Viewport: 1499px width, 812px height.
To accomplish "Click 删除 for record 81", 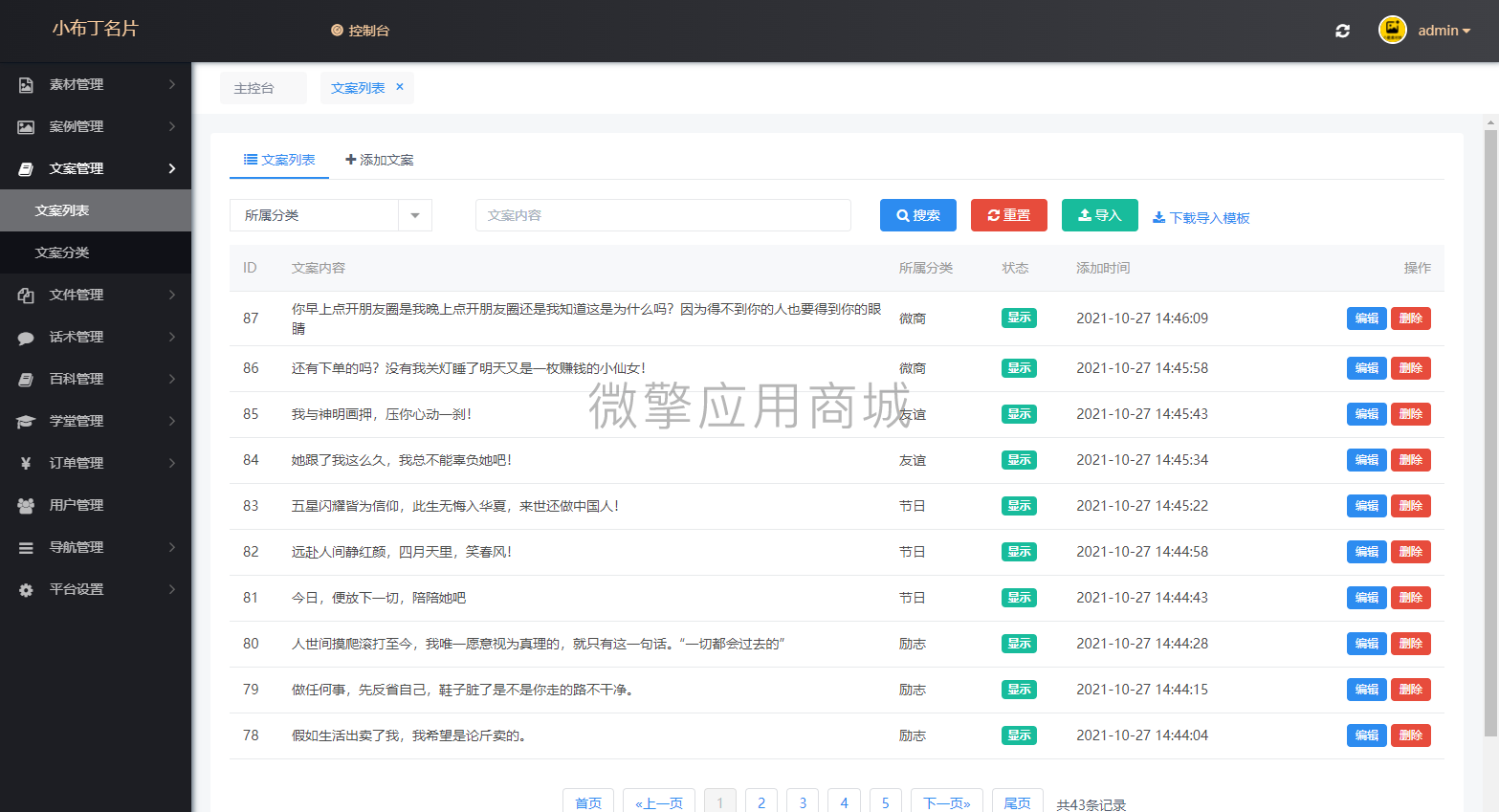I will pyautogui.click(x=1411, y=598).
